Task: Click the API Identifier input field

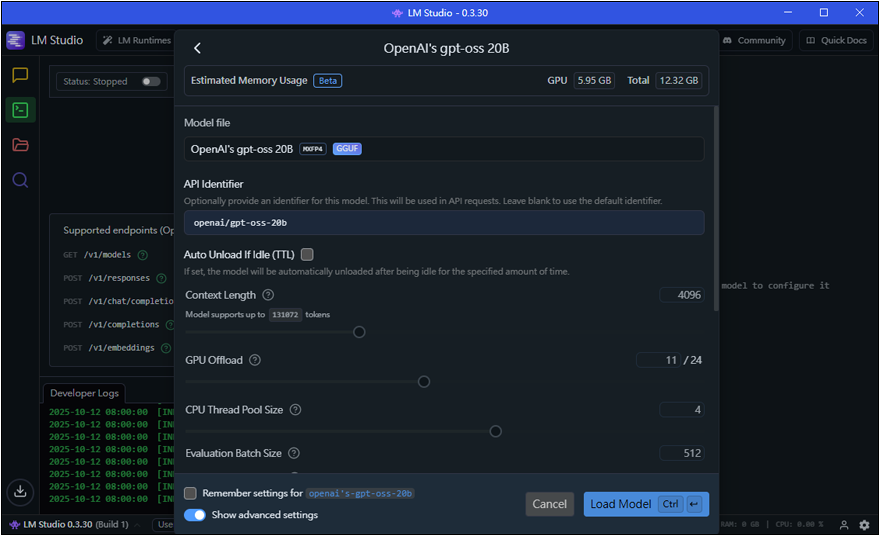Action: [x=444, y=222]
